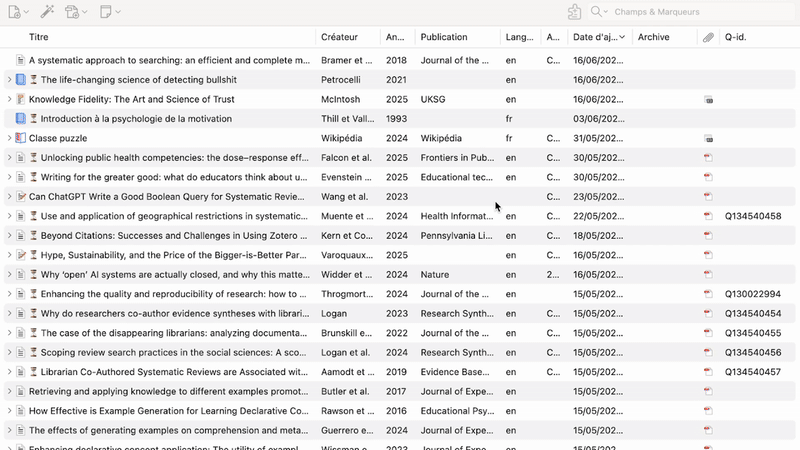Open the Add Attachment toolbar menu
Image resolution: width=800 pixels, height=450 pixels.
click(76, 12)
